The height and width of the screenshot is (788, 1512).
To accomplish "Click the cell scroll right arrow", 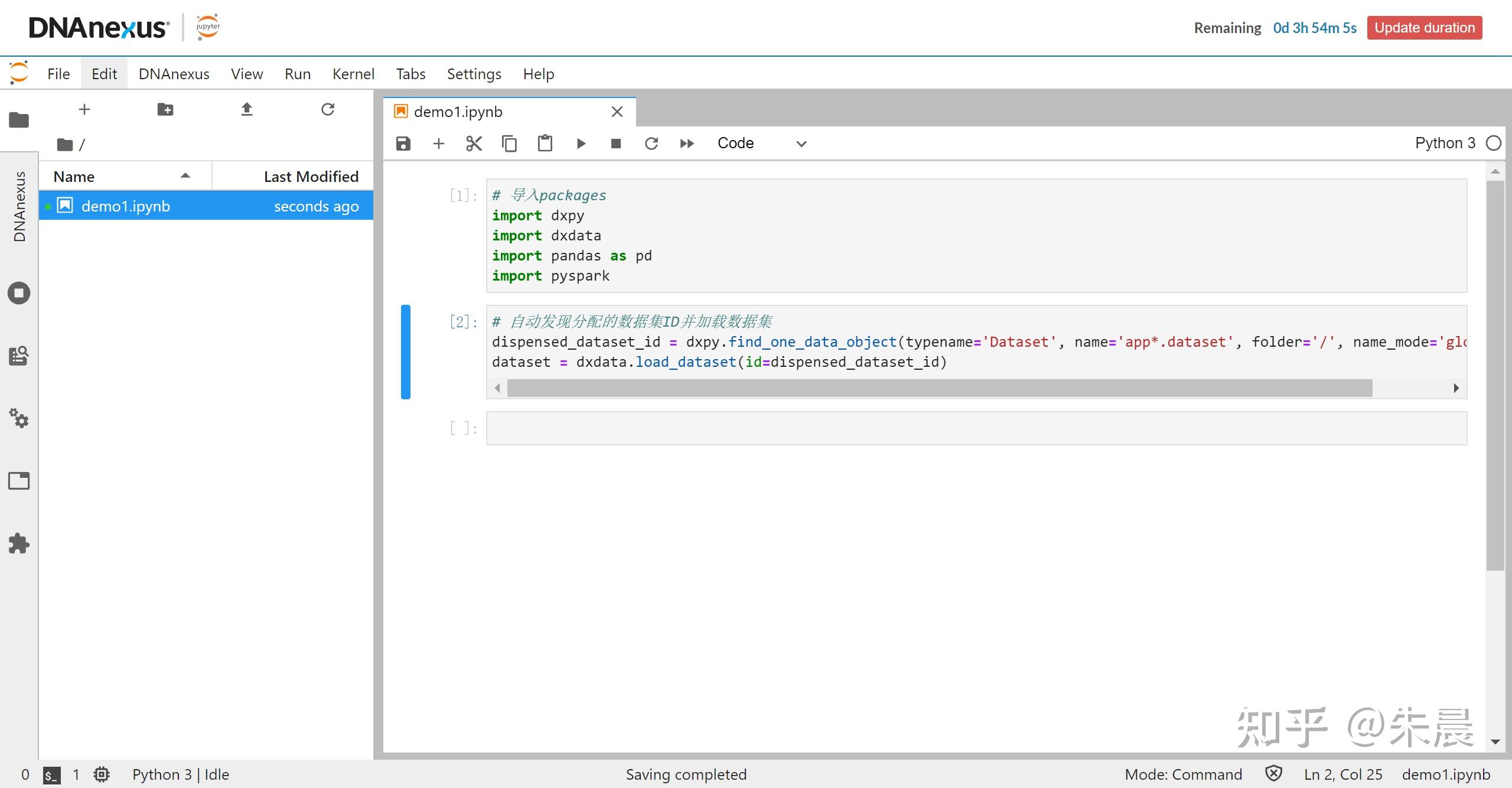I will coord(1456,388).
